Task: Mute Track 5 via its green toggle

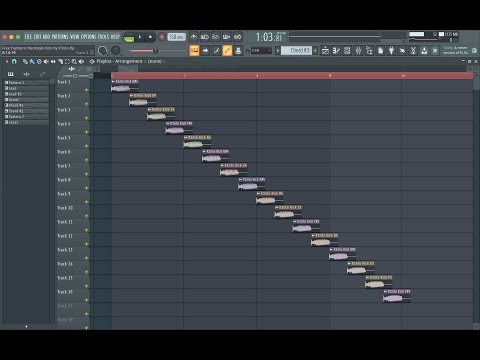Action: (87, 146)
